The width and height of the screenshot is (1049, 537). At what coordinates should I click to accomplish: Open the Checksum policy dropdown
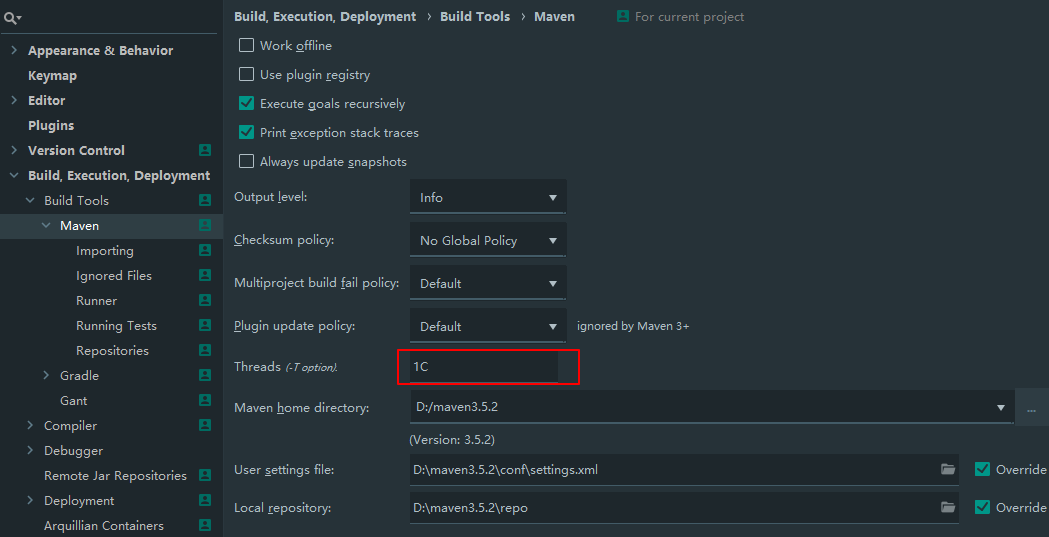pos(488,240)
